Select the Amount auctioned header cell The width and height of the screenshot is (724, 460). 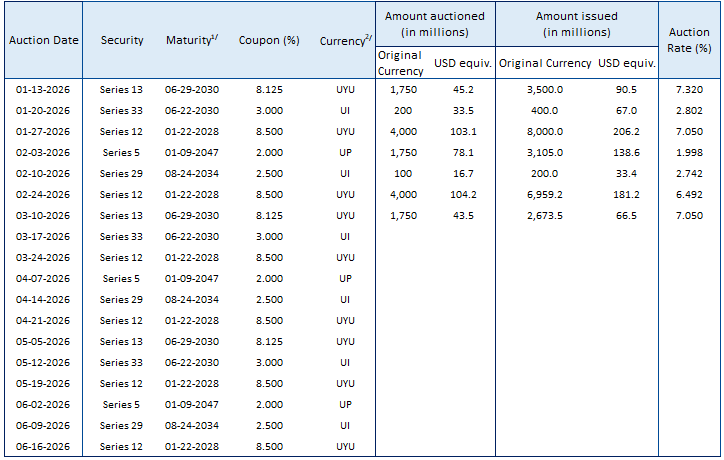435,24
